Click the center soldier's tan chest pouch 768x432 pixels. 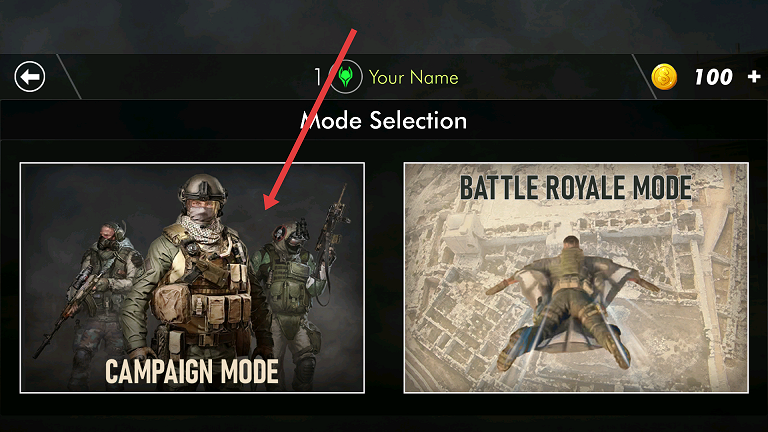pos(170,303)
